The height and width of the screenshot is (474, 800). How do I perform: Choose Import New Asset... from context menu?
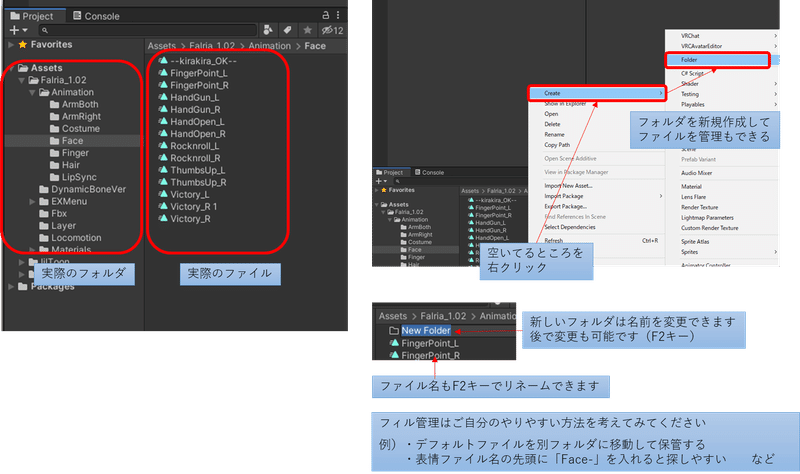point(568,186)
